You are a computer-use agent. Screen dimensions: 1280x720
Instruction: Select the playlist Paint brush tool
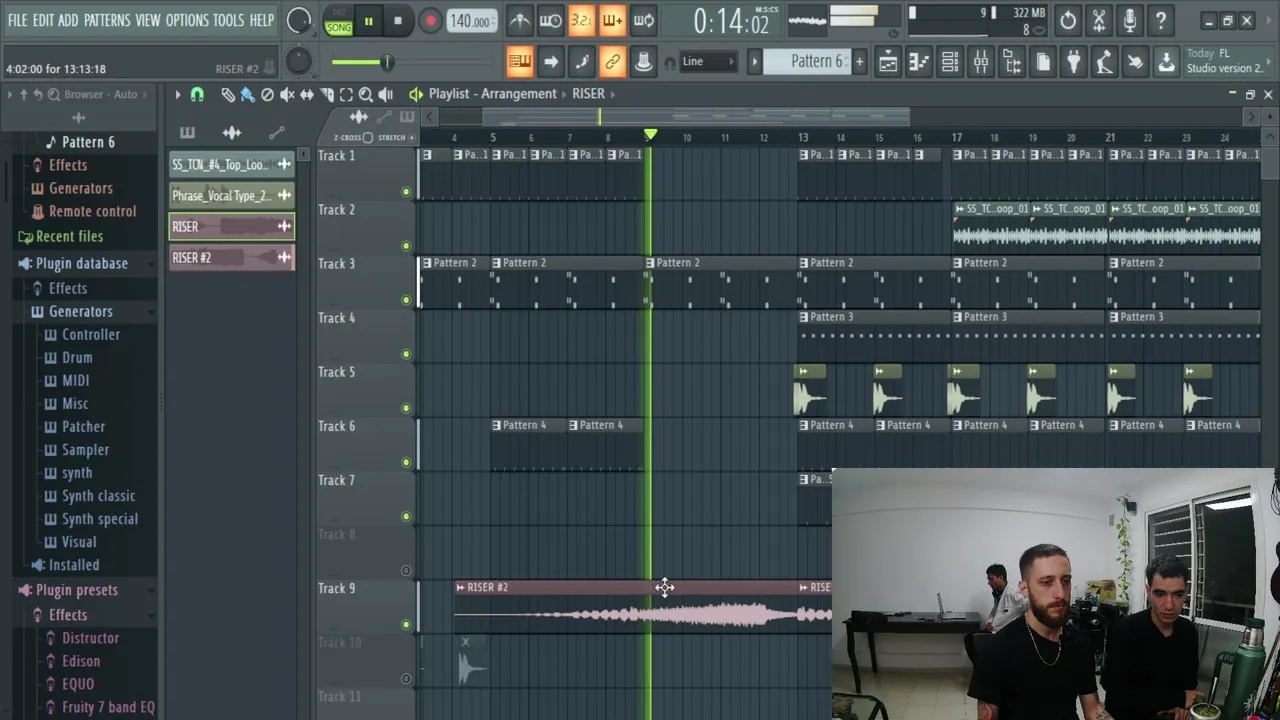(x=247, y=94)
